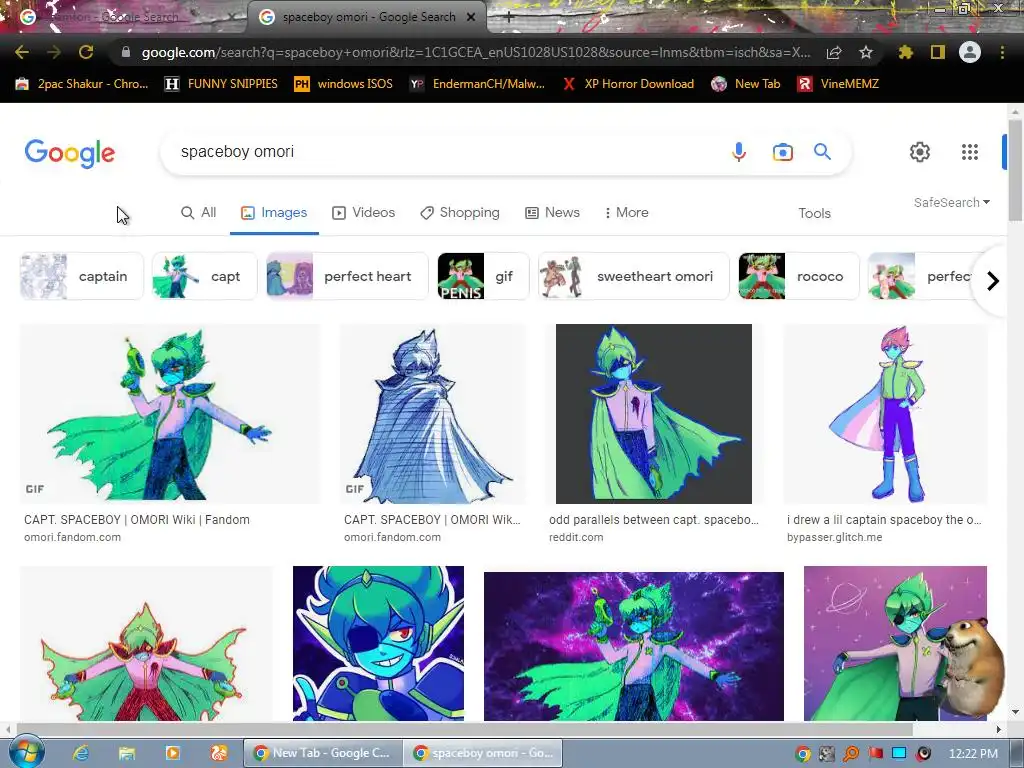This screenshot has height=768, width=1024.
Task: Click the browser back arrow
Action: coord(22,52)
